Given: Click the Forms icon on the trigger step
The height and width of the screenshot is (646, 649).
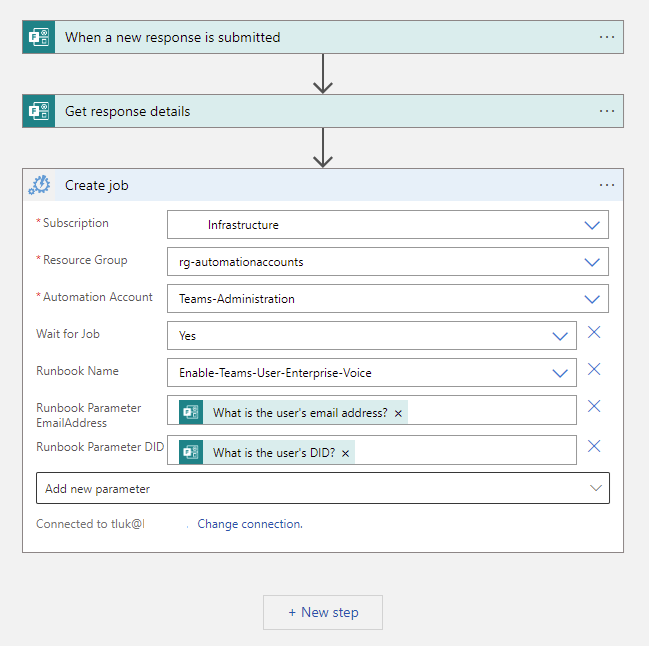Looking at the screenshot, I should [39, 37].
